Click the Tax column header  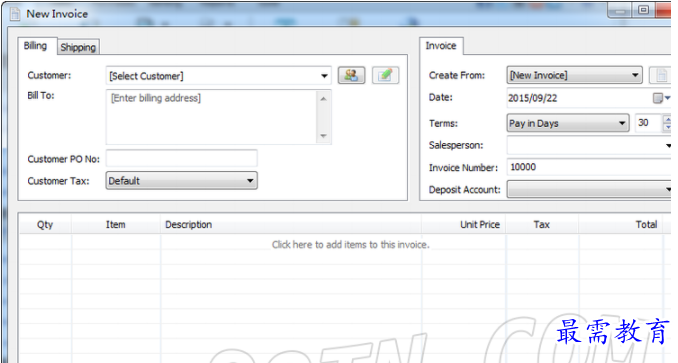[x=542, y=225]
